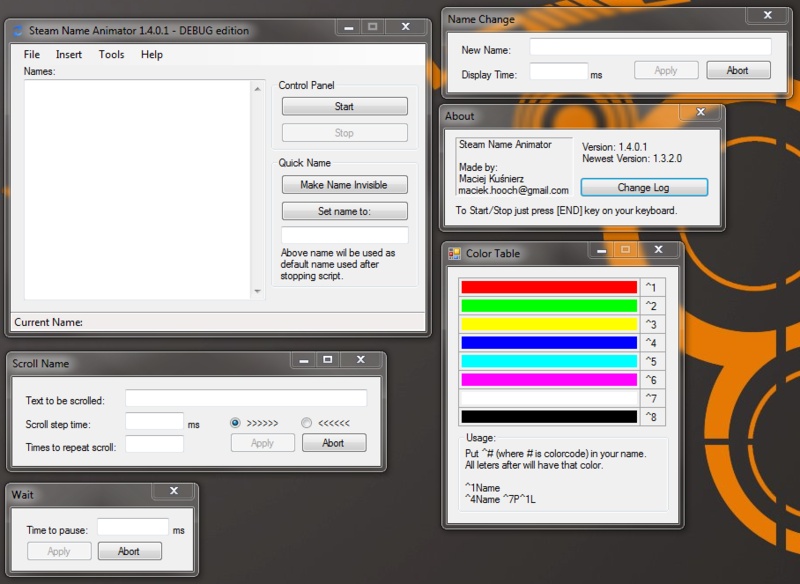Maximize the Scroll Name window
The height and width of the screenshot is (584, 800).
point(328,360)
